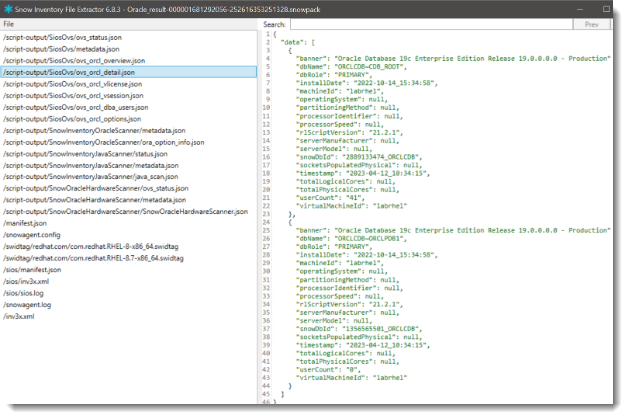Click the "snowDbId": "1356565501_ORCLCDB" line

point(359,328)
